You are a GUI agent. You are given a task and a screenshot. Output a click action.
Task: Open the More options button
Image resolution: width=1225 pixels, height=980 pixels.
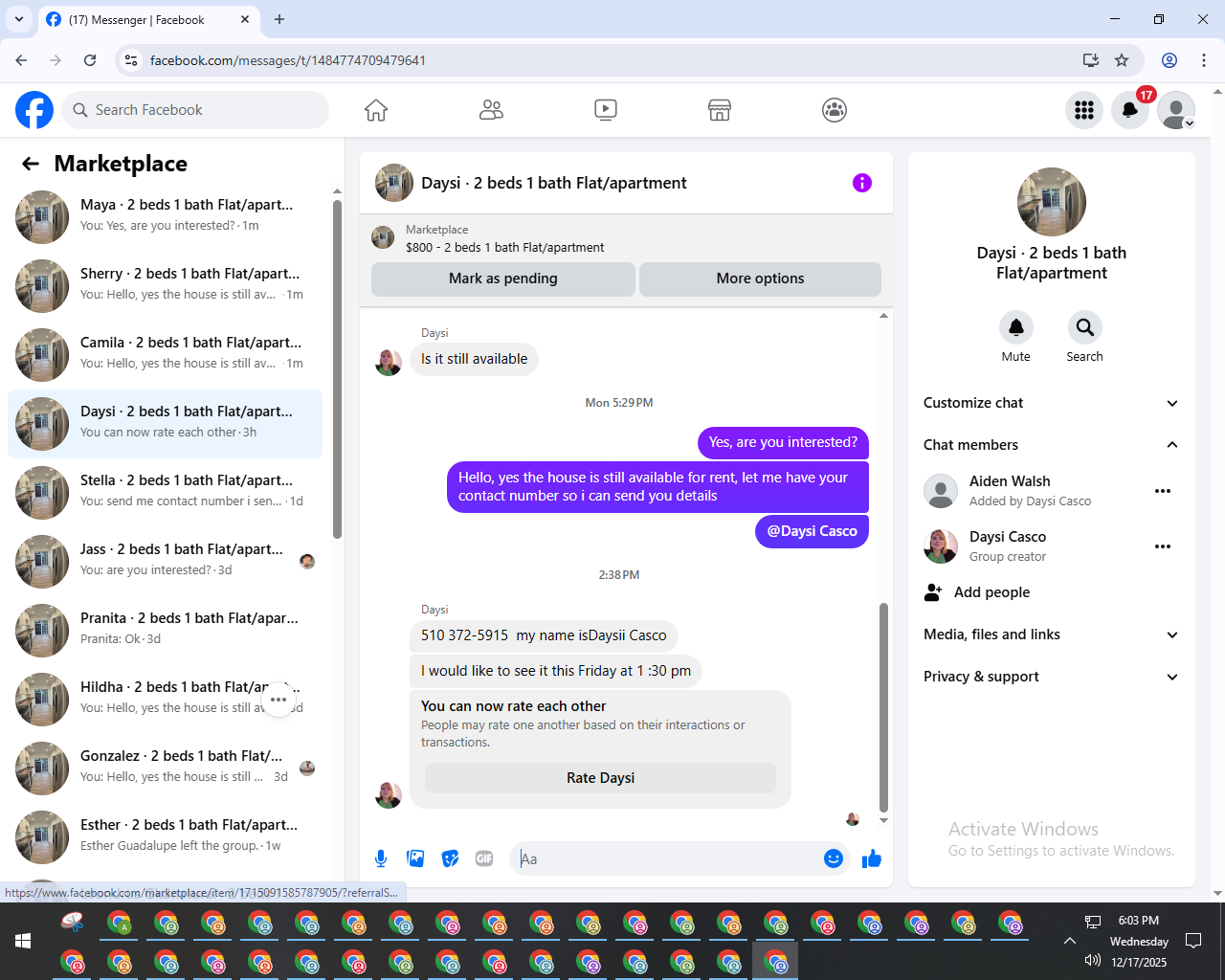click(760, 278)
